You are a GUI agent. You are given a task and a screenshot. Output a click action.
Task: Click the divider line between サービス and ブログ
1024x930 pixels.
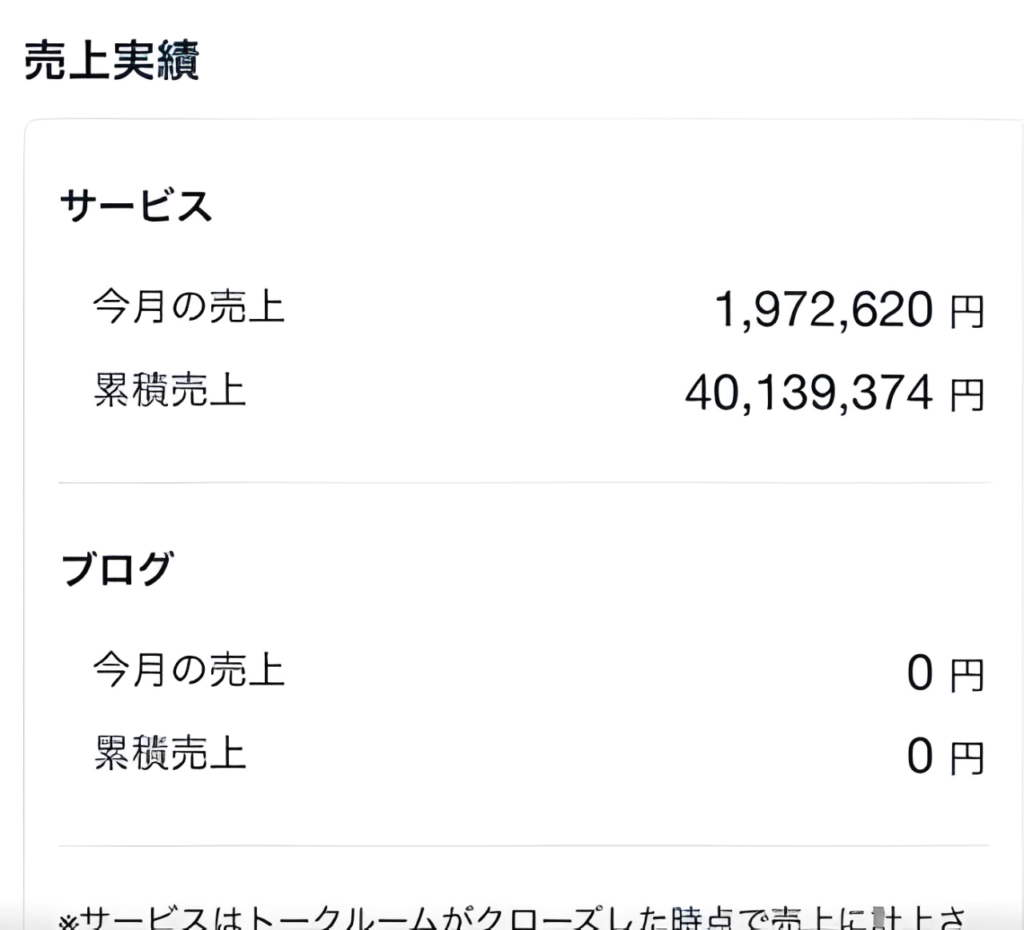pos(524,483)
